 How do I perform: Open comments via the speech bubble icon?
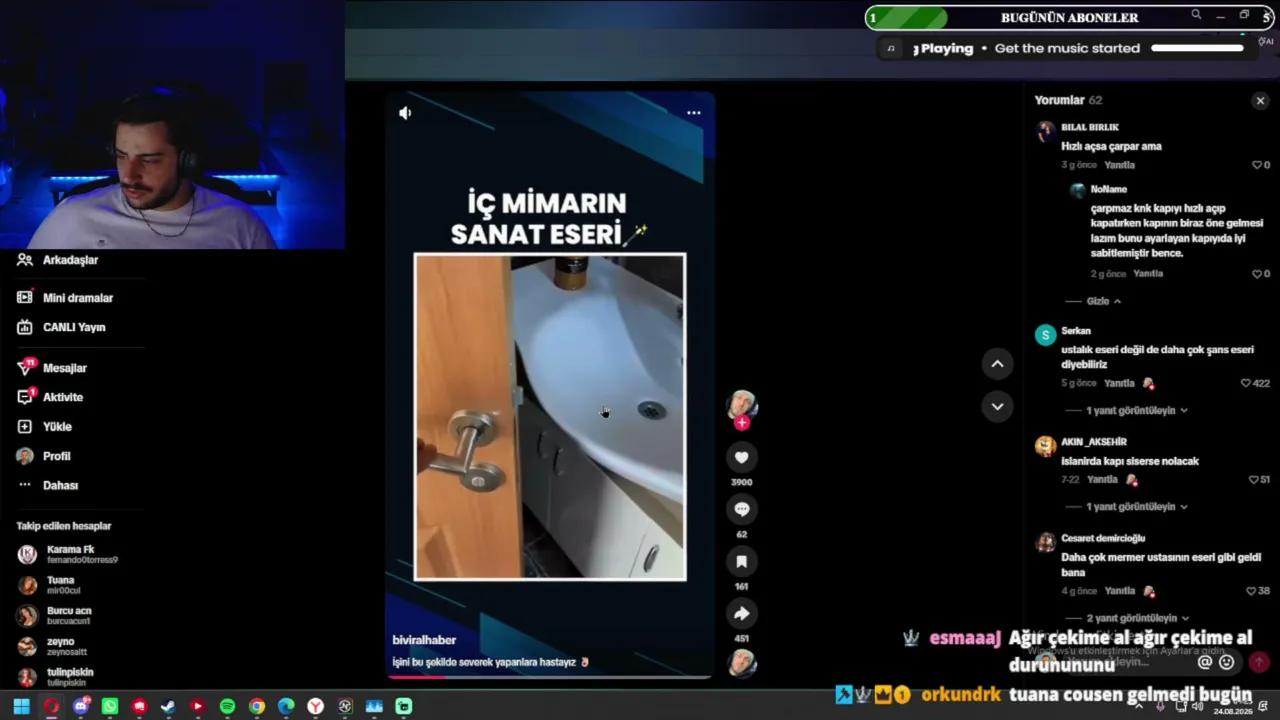pos(741,509)
